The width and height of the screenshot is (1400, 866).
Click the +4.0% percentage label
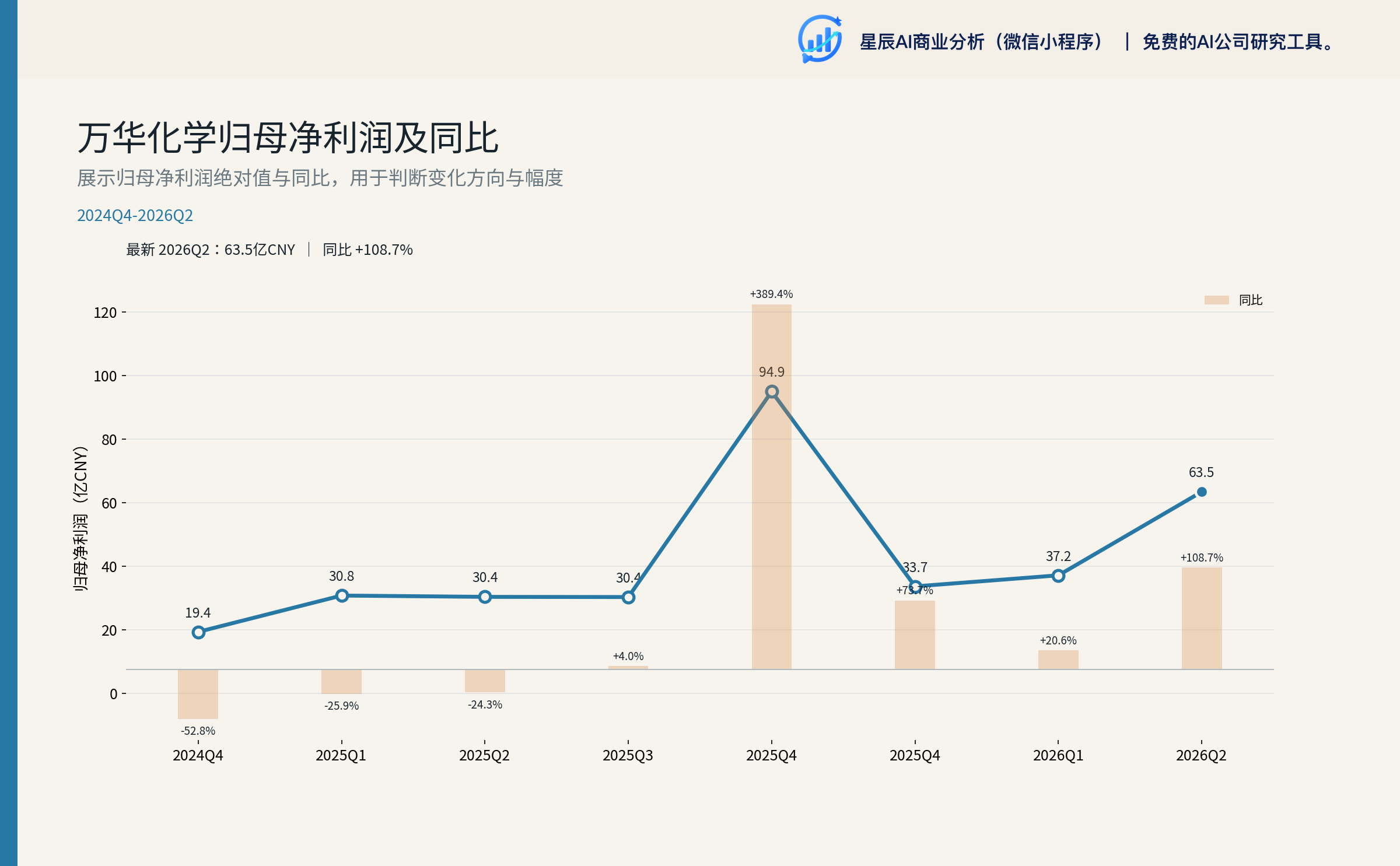pos(628,656)
